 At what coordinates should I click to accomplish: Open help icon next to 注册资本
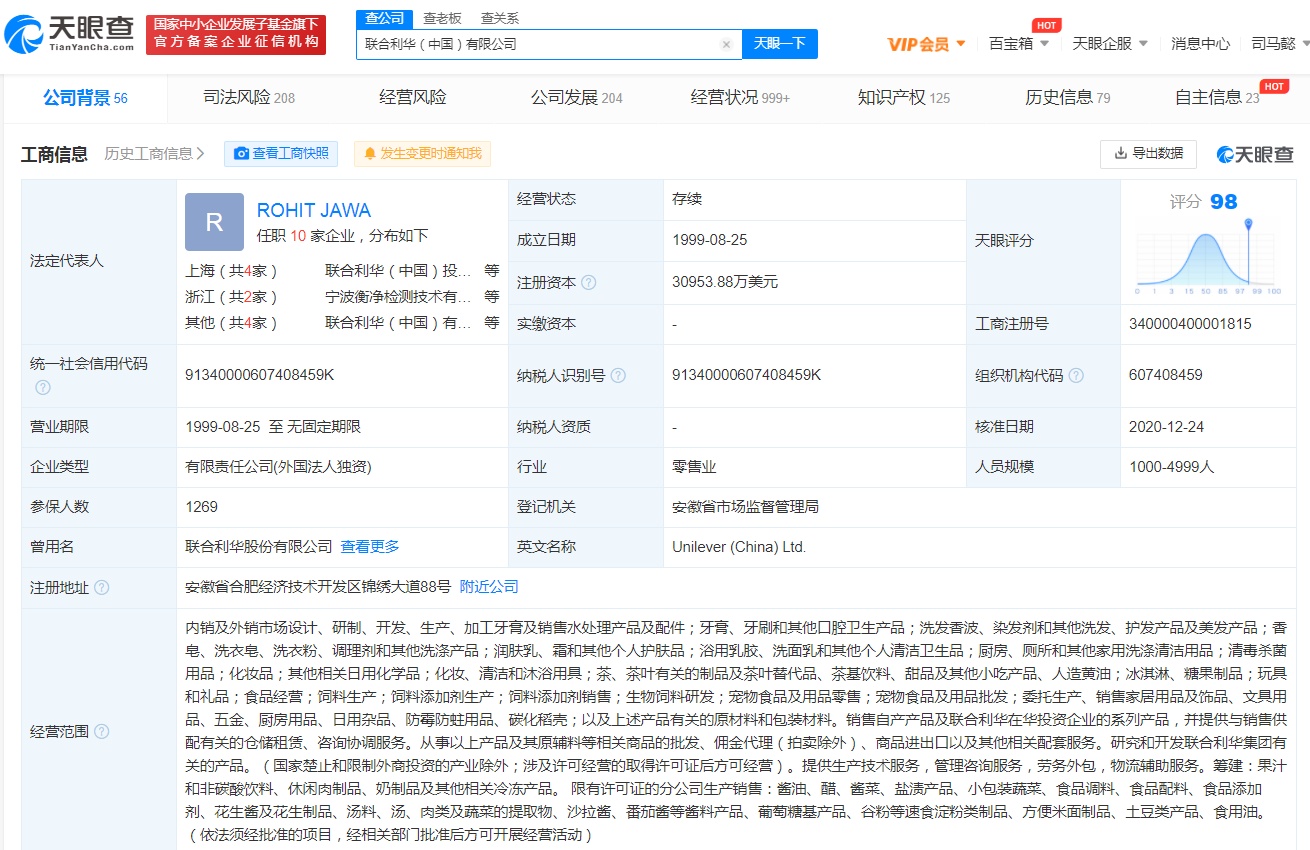coord(589,283)
